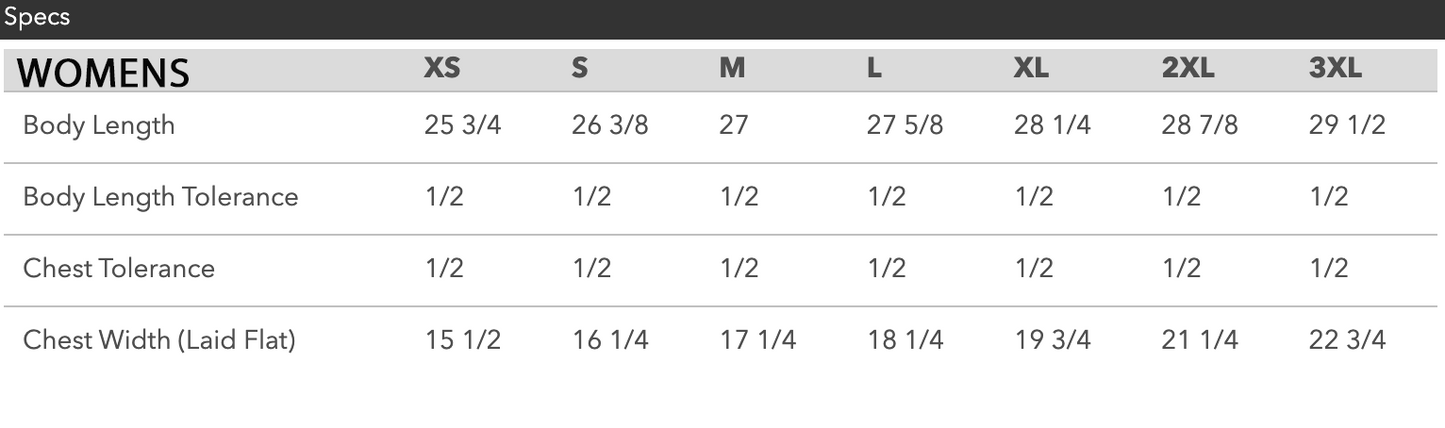Screen dimensions: 1445x428
Task: Click the 15 1/2 chest width value
Action: click(463, 340)
